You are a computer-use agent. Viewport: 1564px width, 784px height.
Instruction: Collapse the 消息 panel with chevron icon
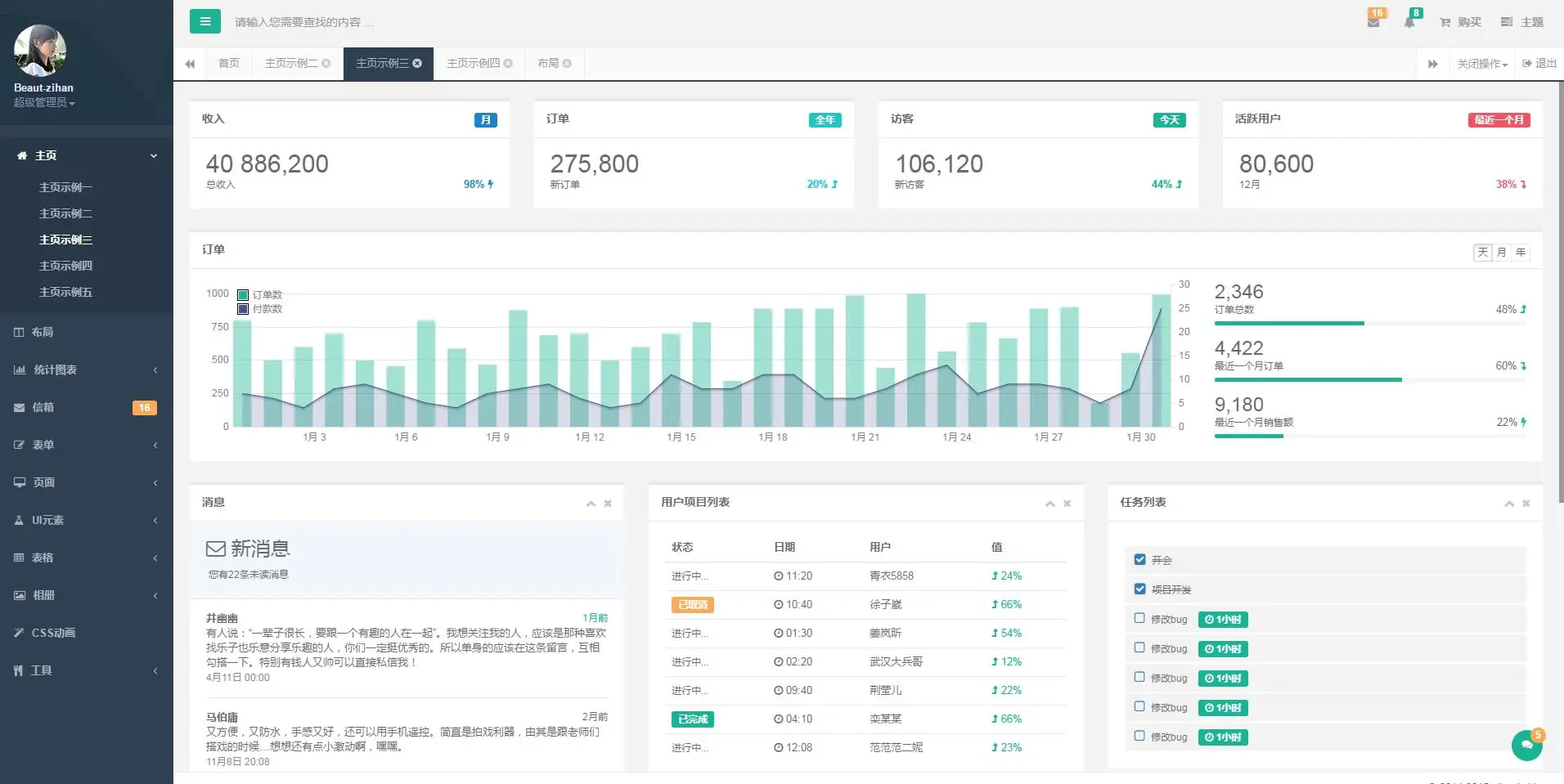point(591,504)
